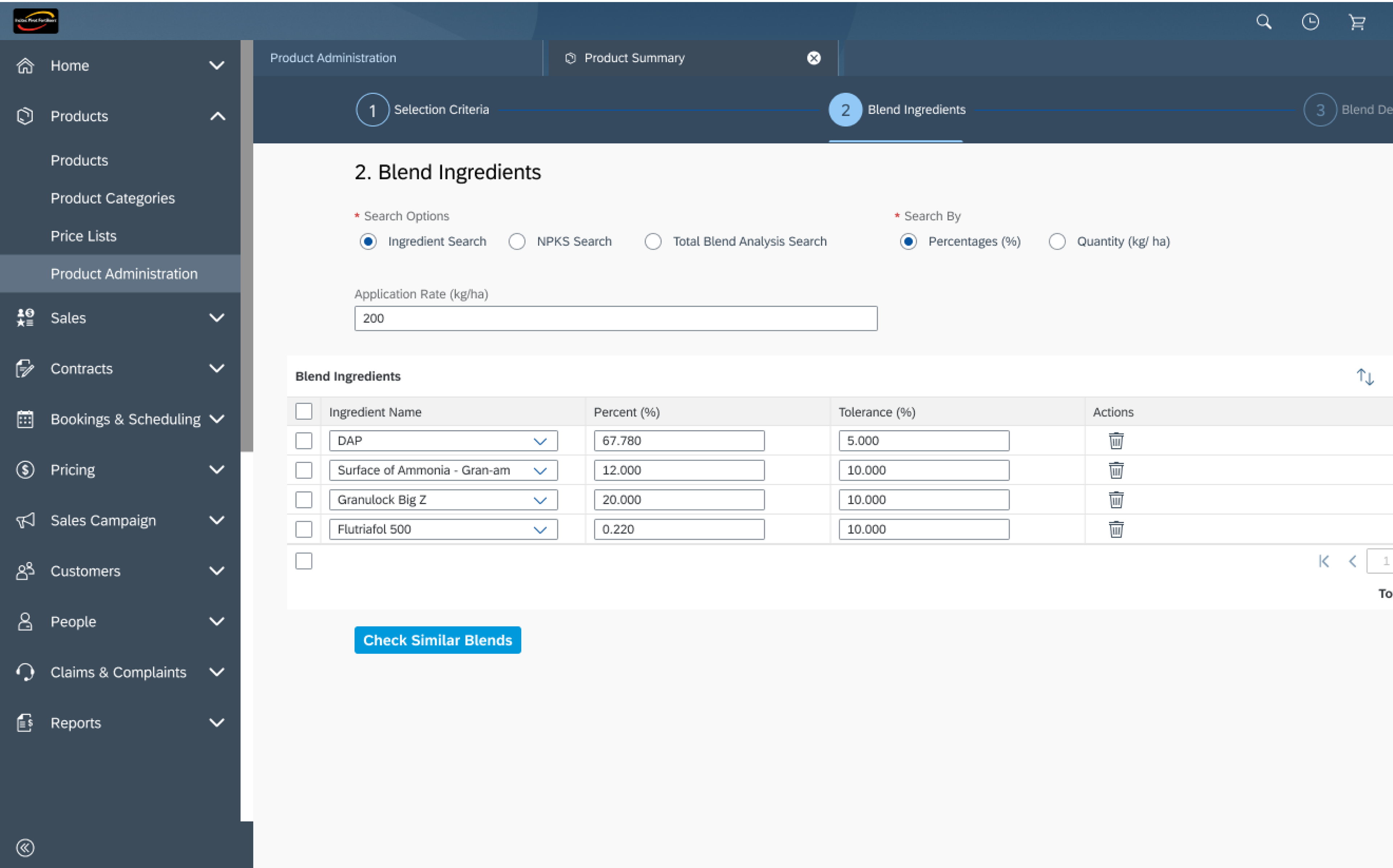Click the Reports document icon

(x=25, y=723)
